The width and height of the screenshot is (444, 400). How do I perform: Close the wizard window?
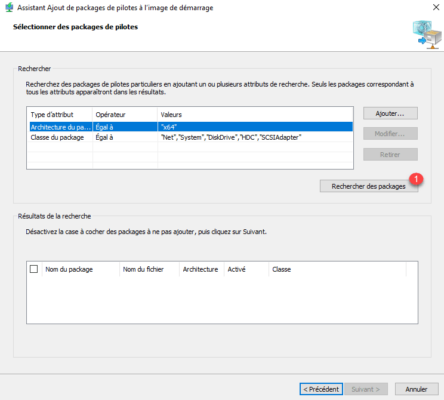point(436,7)
